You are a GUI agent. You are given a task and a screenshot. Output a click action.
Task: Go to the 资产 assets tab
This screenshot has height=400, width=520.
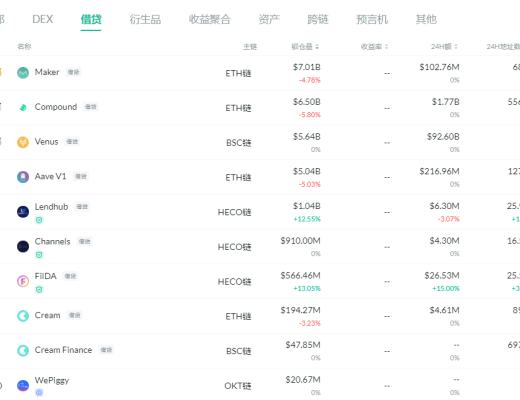269,19
